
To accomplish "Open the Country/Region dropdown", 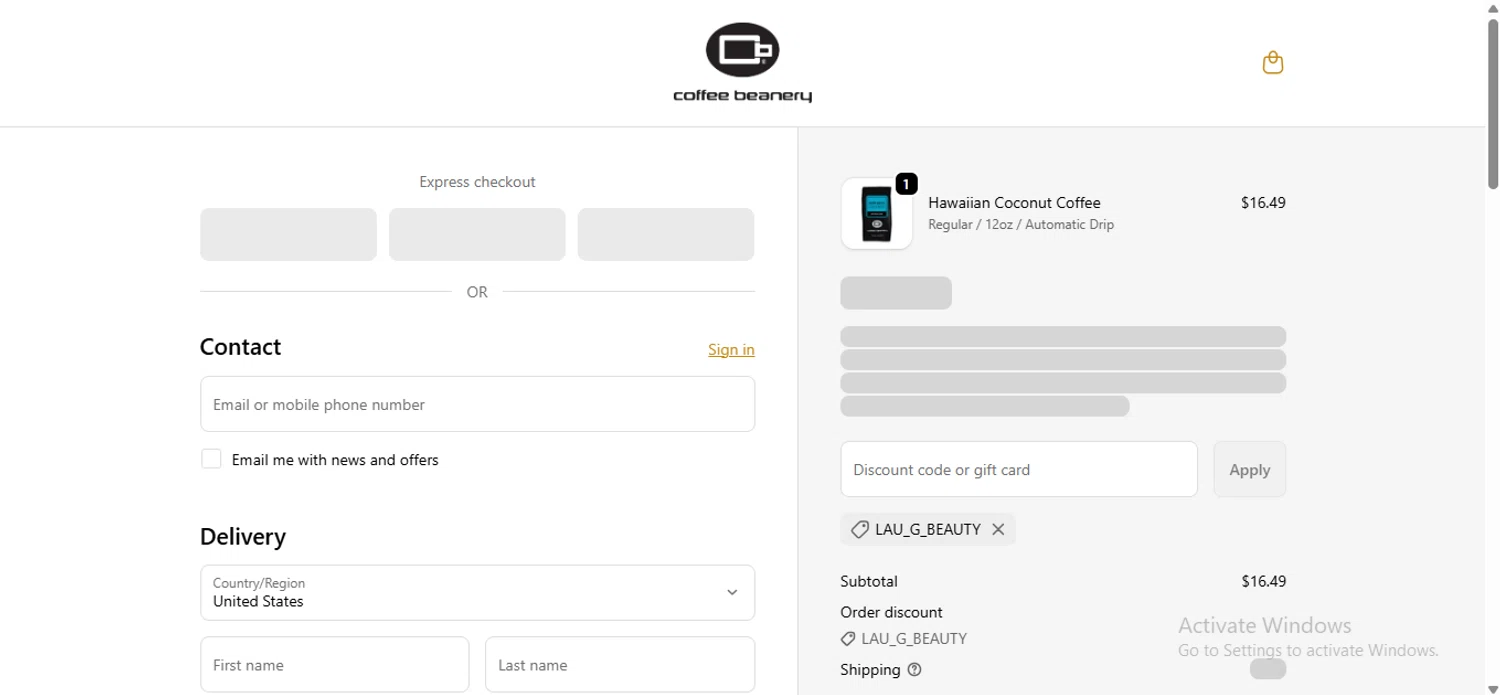I will point(477,593).
